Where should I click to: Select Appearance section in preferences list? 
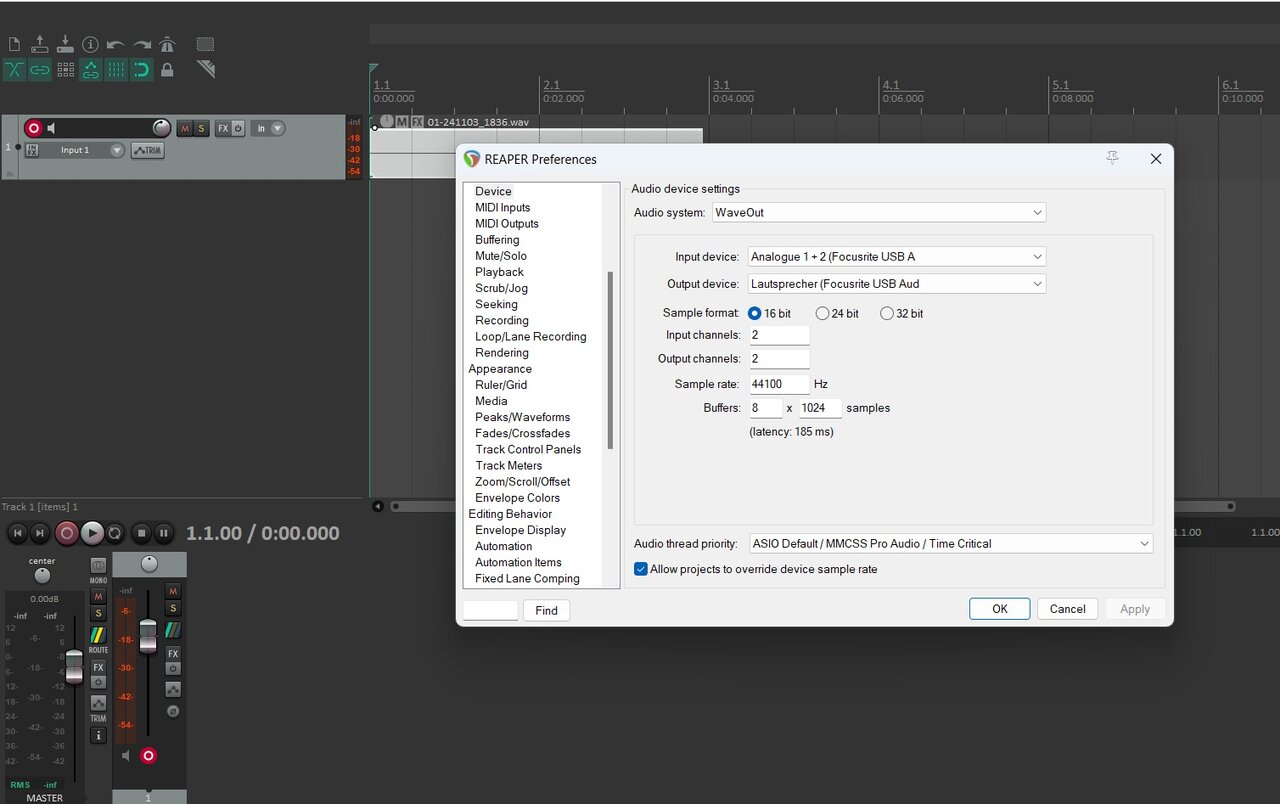500,368
